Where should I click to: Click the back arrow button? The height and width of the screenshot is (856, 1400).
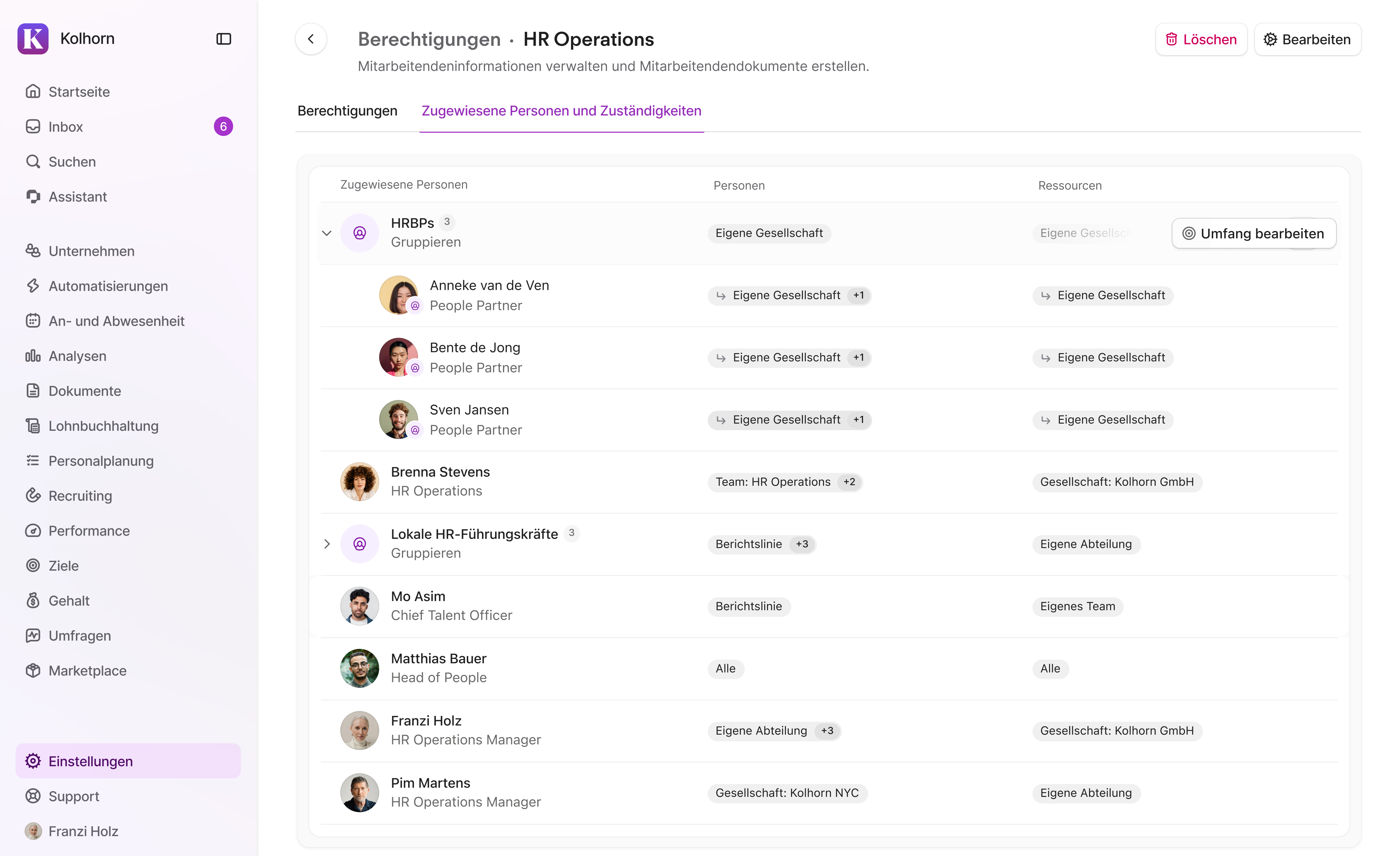(311, 39)
